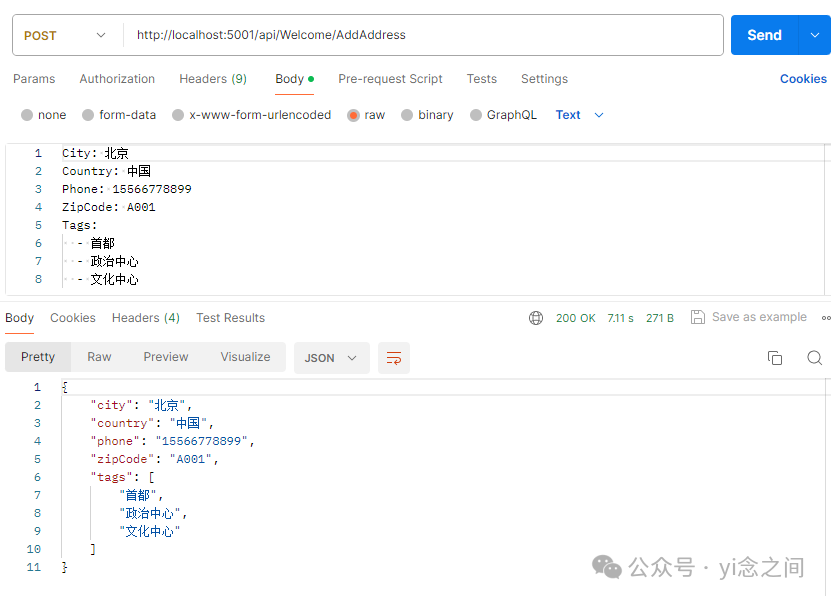This screenshot has height=600, width=831.
Task: Click the response value "文化中心"
Action: pos(149,532)
